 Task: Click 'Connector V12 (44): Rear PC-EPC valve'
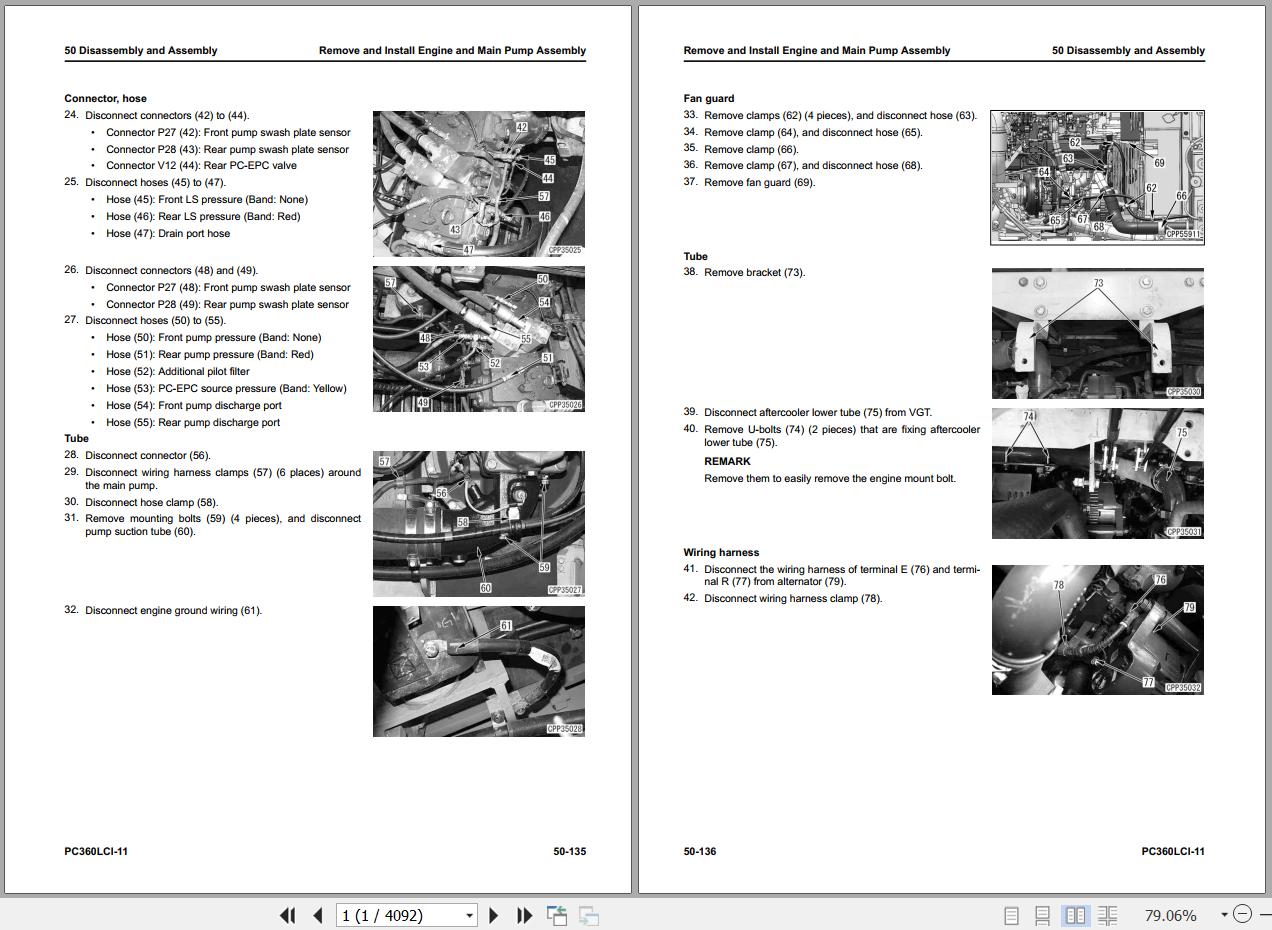coord(201,165)
